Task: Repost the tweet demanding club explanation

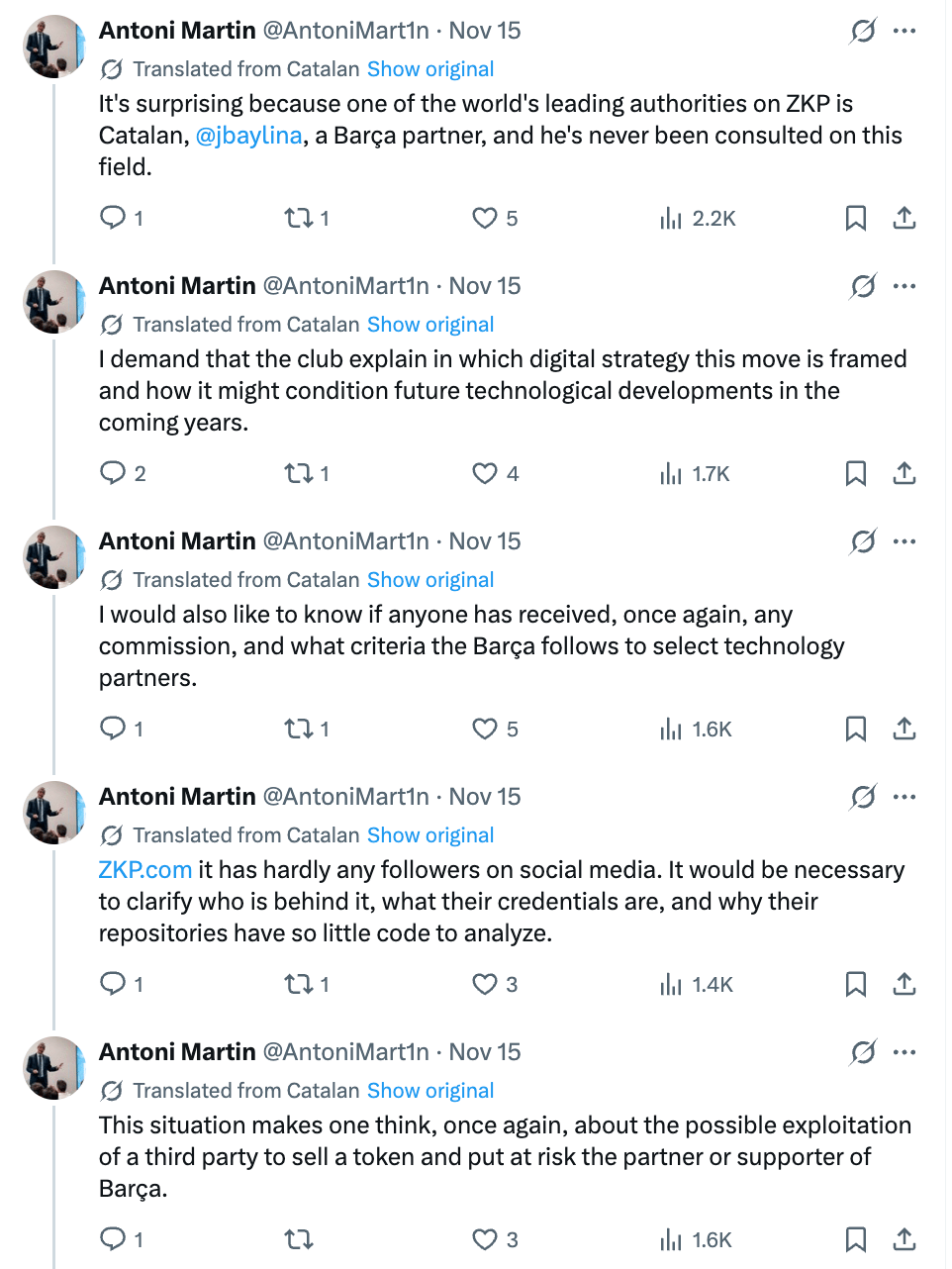Action: [299, 473]
